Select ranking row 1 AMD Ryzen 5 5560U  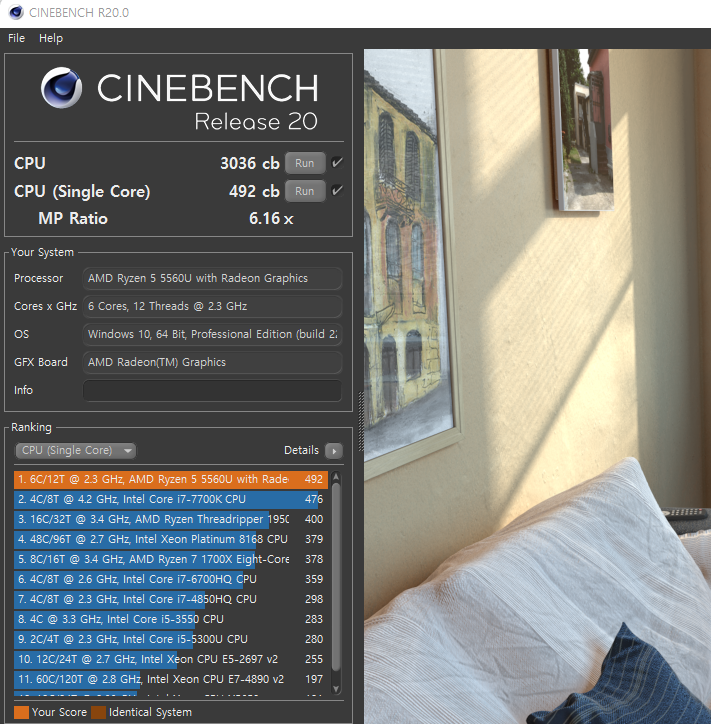[x=171, y=479]
